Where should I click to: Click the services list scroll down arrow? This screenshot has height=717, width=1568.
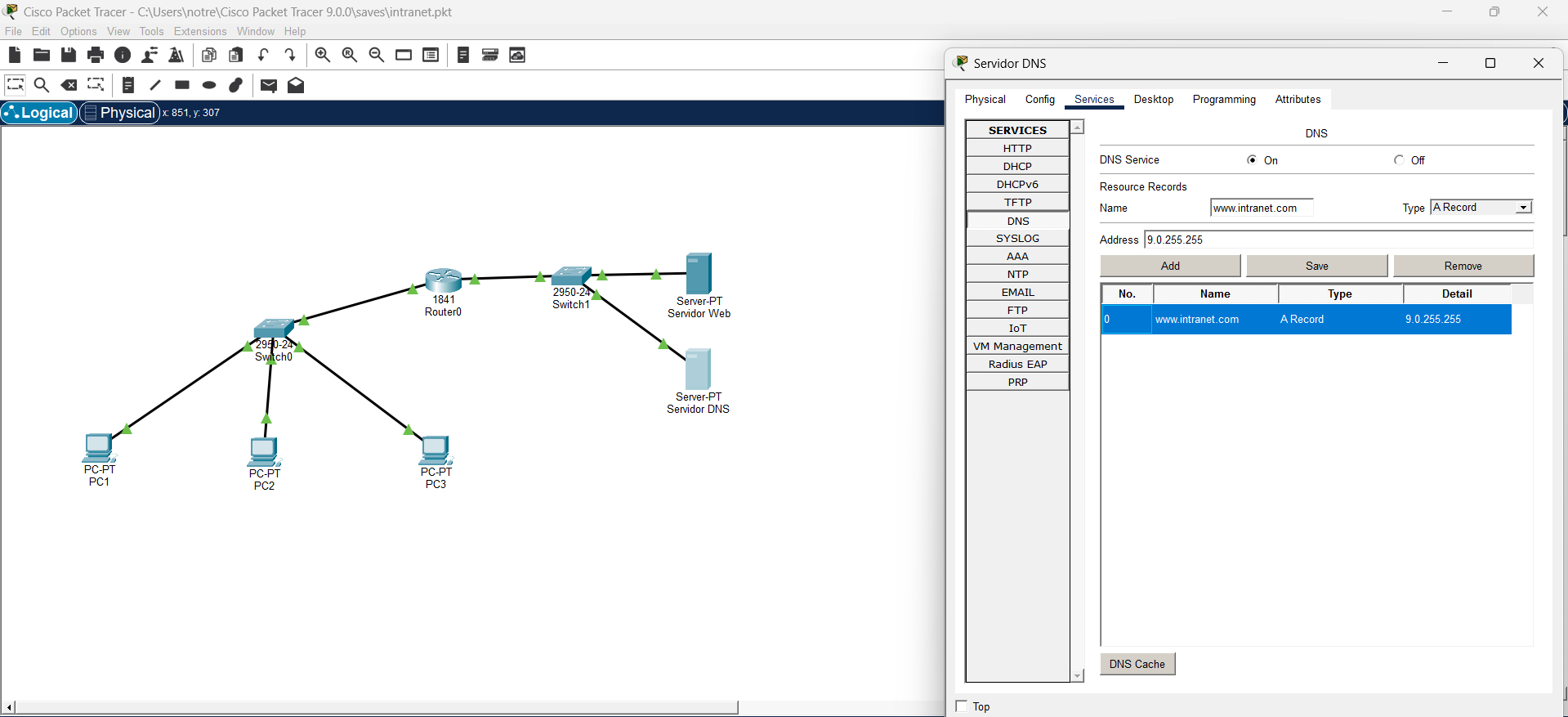(1078, 675)
